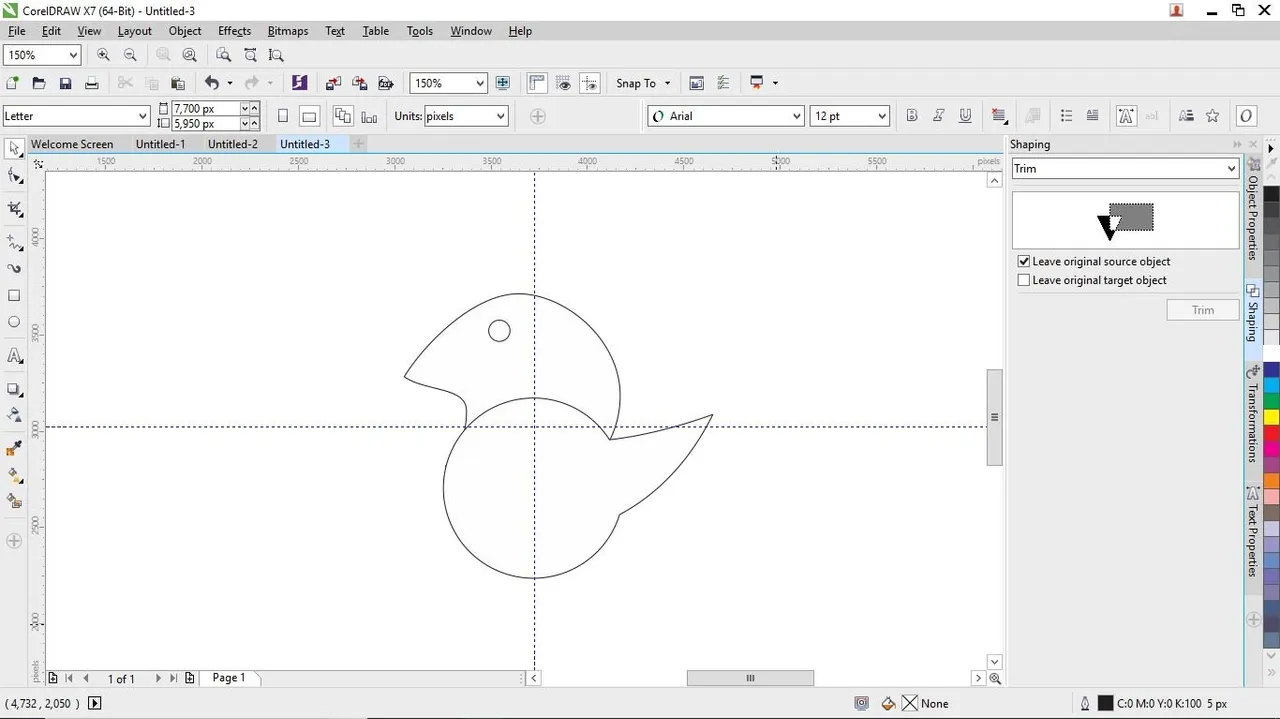Switch to the Welcome Screen tab
The image size is (1280, 719).
click(x=72, y=144)
